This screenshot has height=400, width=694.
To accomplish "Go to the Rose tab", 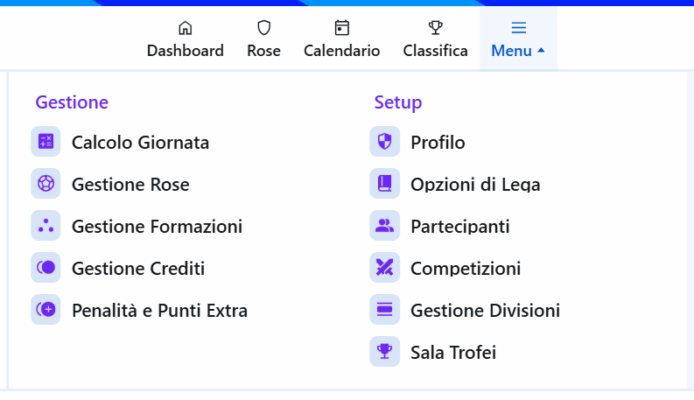I will pos(264,39).
